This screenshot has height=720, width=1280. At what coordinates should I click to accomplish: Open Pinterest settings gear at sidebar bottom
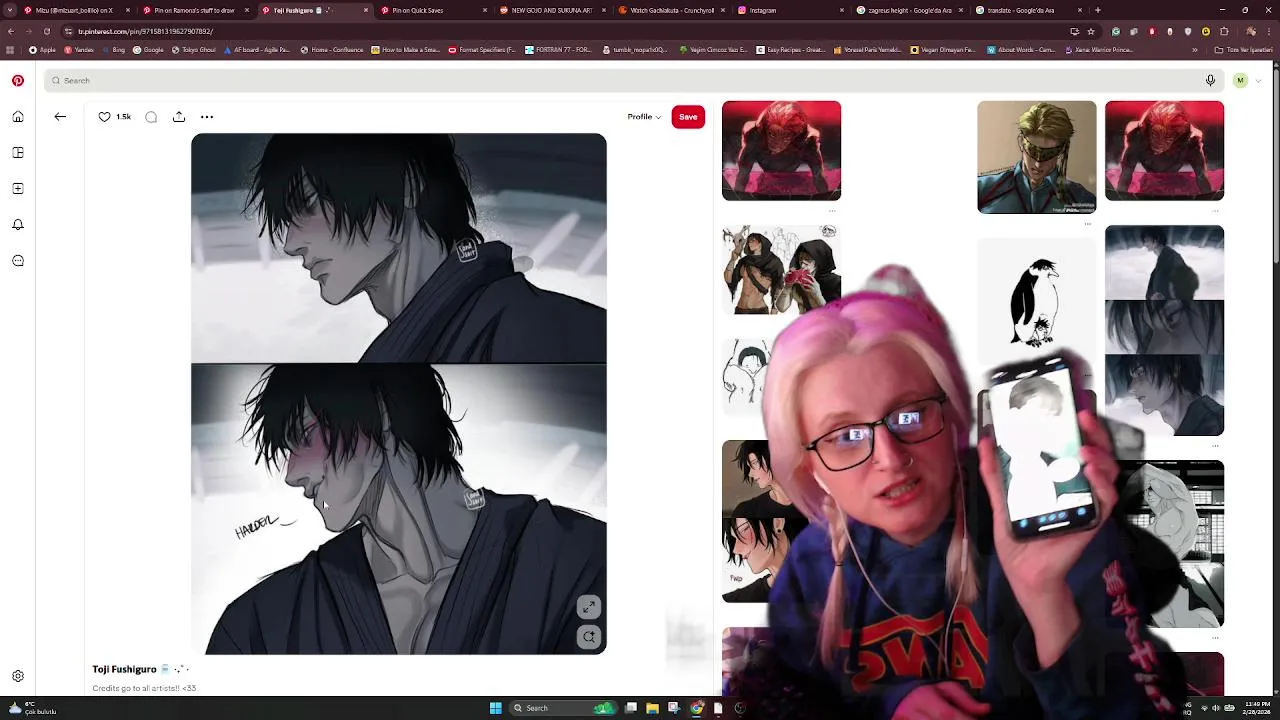(18, 676)
